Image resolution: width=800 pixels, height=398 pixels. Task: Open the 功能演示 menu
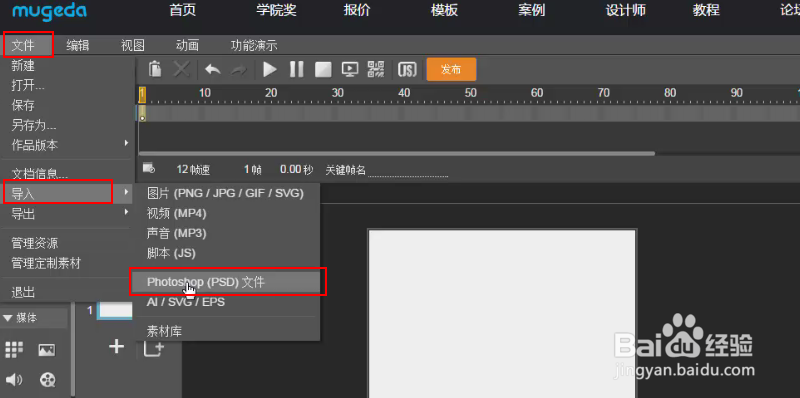pyautogui.click(x=254, y=45)
